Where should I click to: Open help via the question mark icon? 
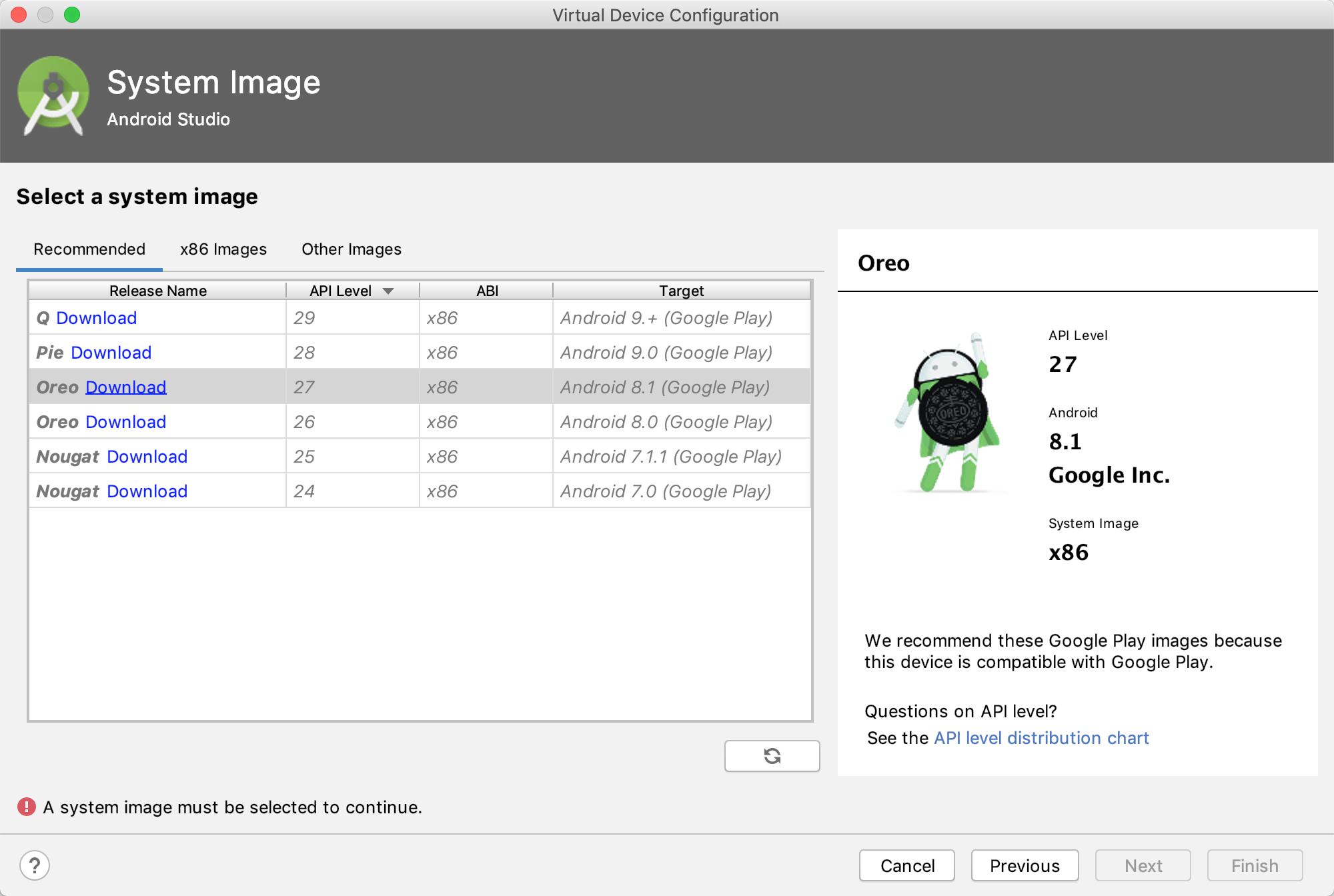(35, 865)
